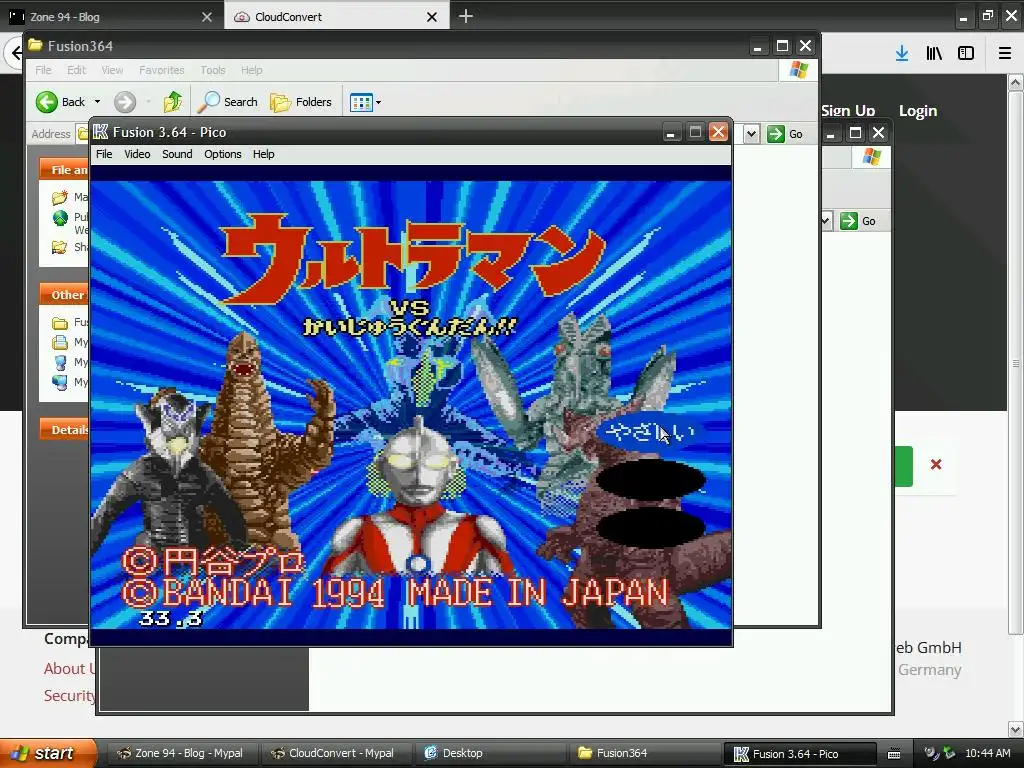Click the red X on the CloudConvert page
Image resolution: width=1024 pixels, height=768 pixels.
click(936, 464)
